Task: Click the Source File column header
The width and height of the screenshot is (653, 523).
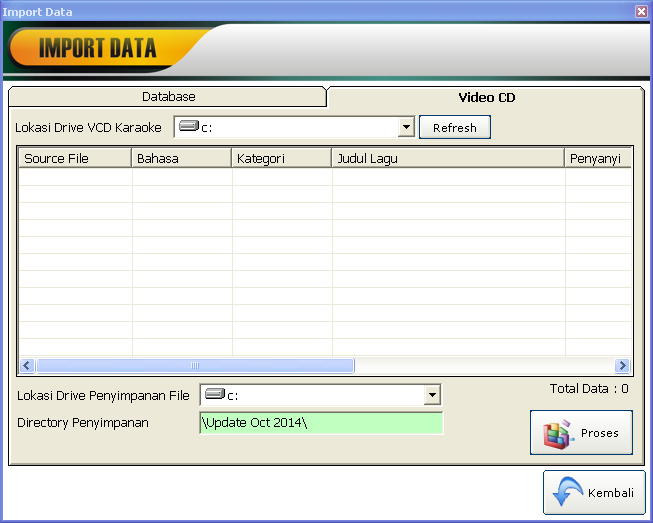Action: coord(75,158)
